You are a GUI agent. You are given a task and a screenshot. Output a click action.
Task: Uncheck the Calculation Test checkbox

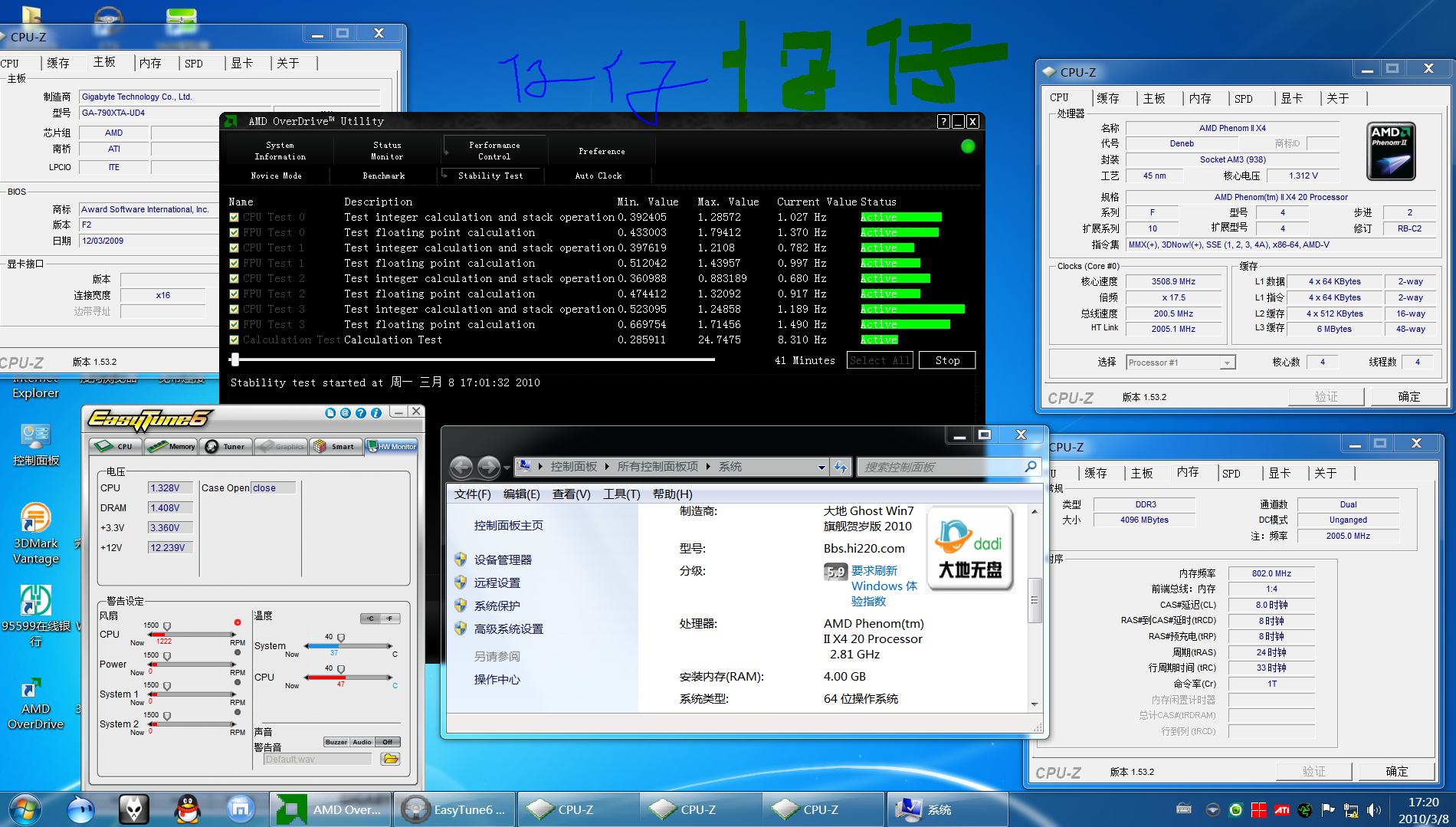[x=234, y=340]
